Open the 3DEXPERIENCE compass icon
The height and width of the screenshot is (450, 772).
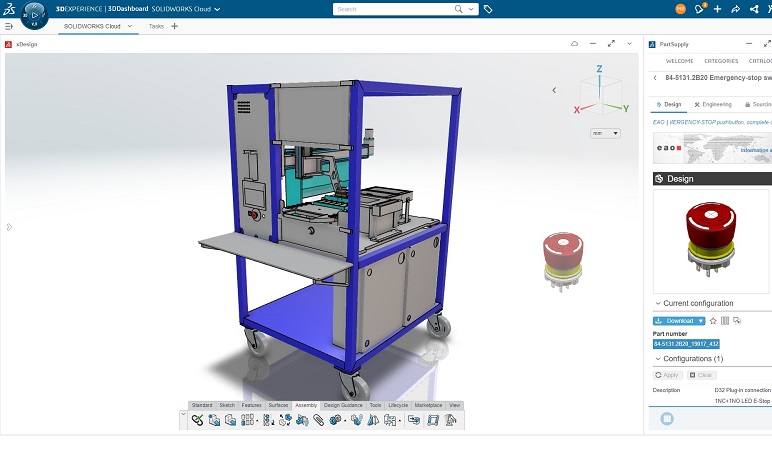pyautogui.click(x=33, y=14)
